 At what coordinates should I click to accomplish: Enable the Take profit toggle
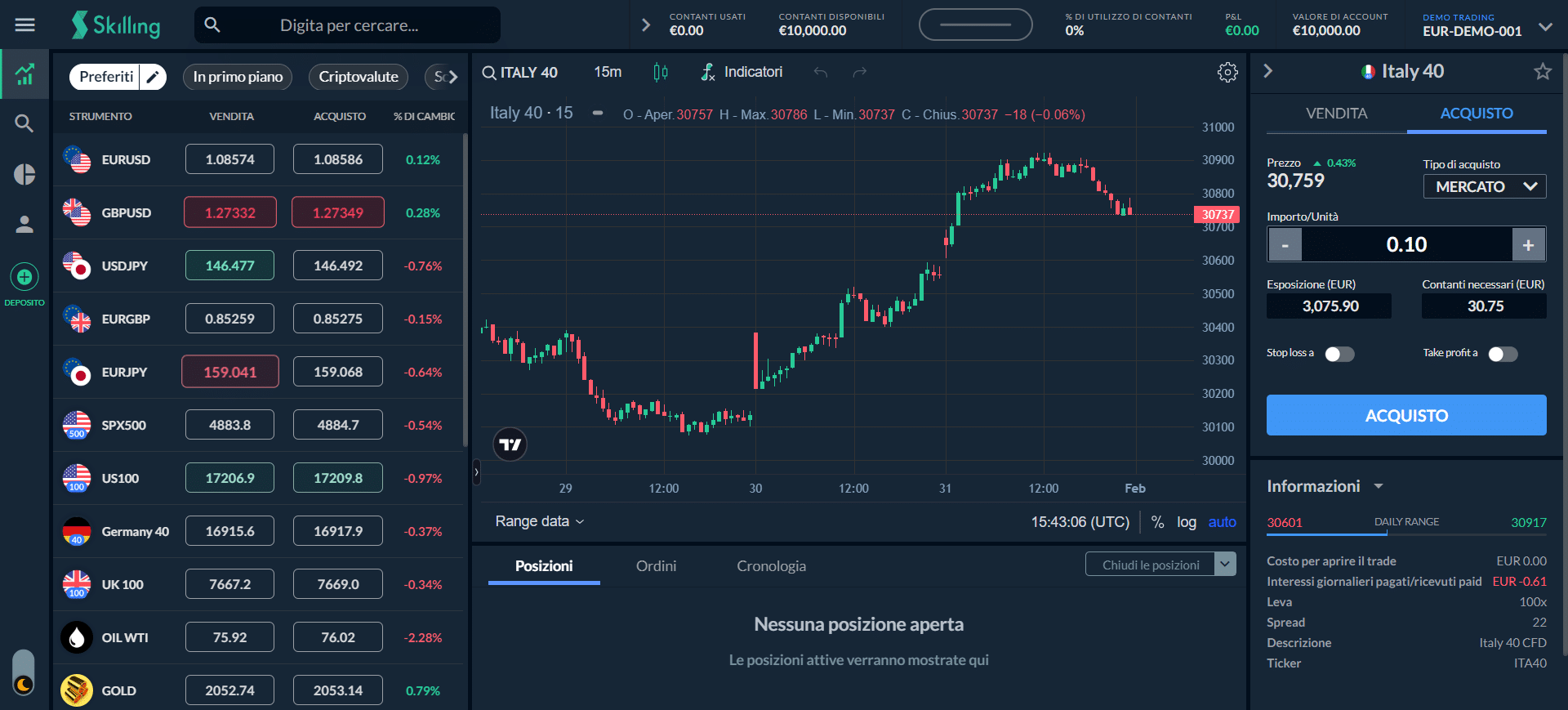1503,354
